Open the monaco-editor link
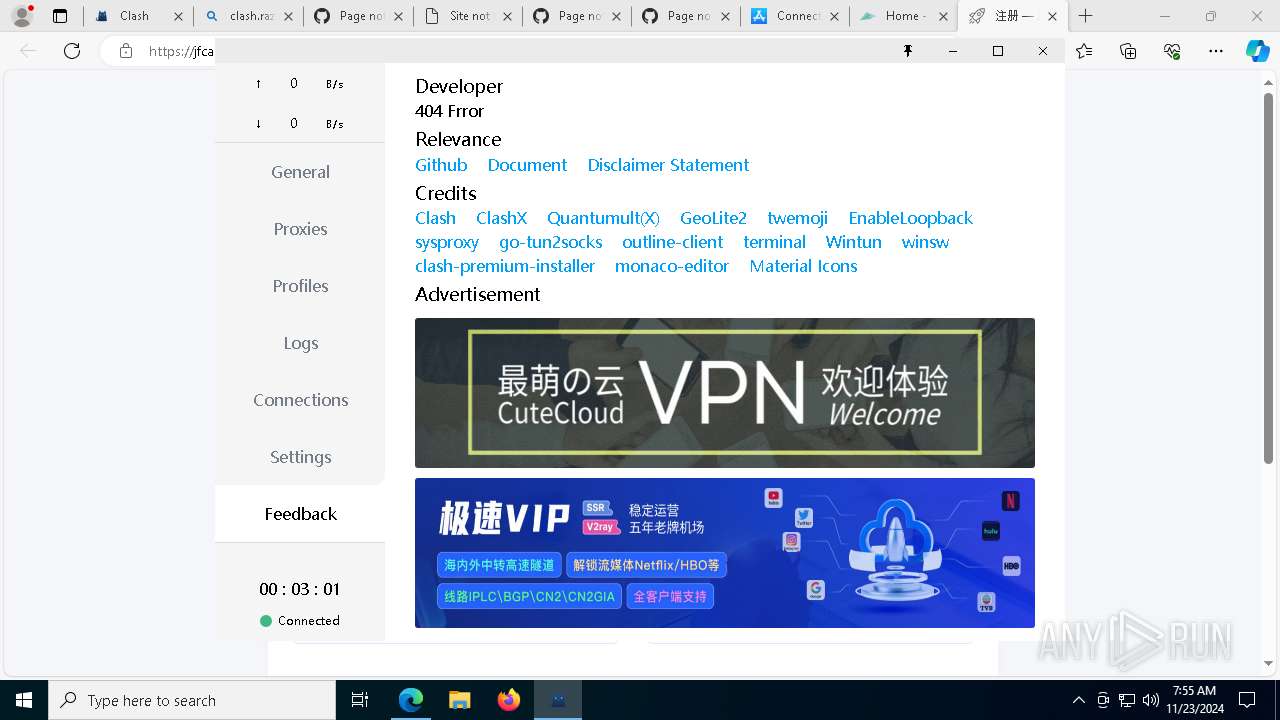 [672, 266]
